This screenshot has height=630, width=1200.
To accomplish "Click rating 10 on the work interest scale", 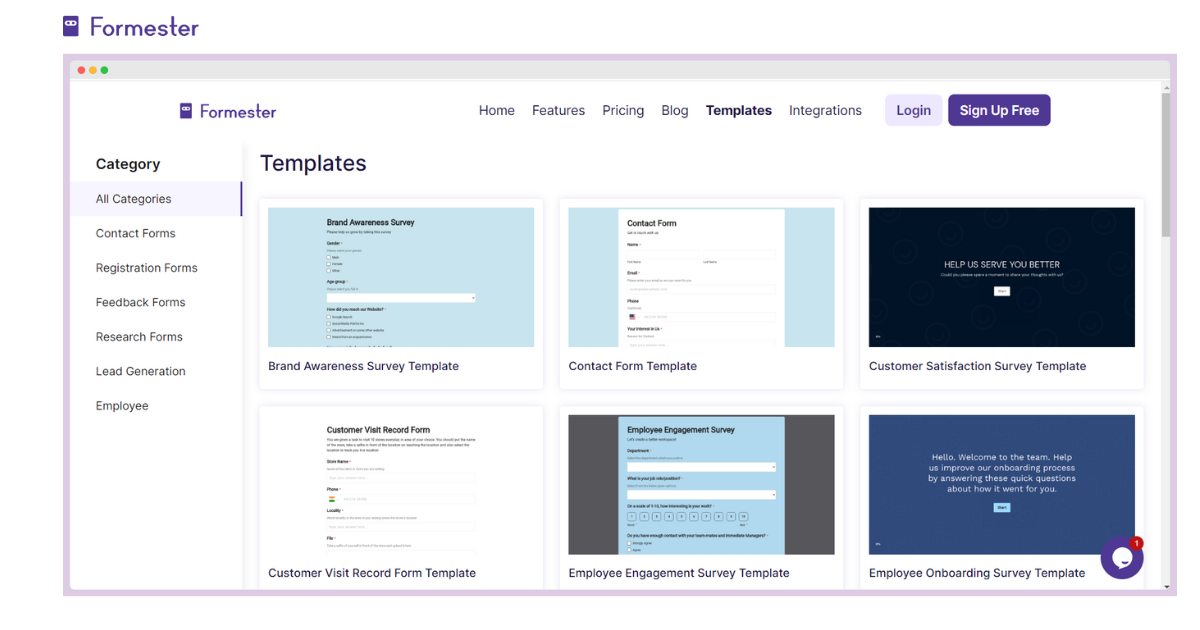I will point(743,517).
